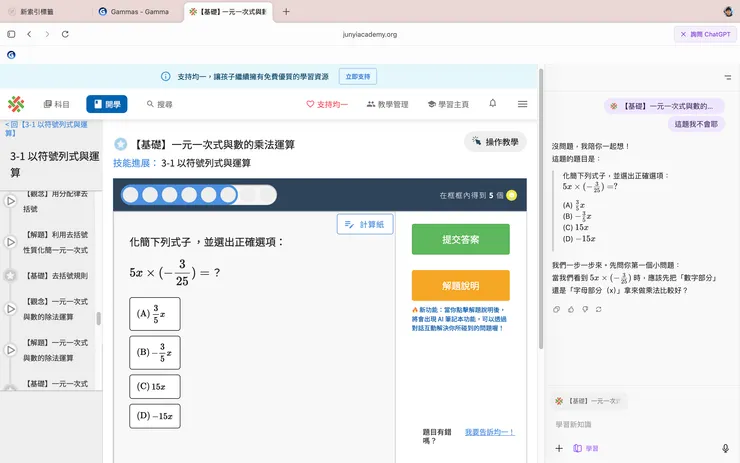Collapse the ChatGPT side panel icon
The image size is (740, 463).
click(728, 77)
